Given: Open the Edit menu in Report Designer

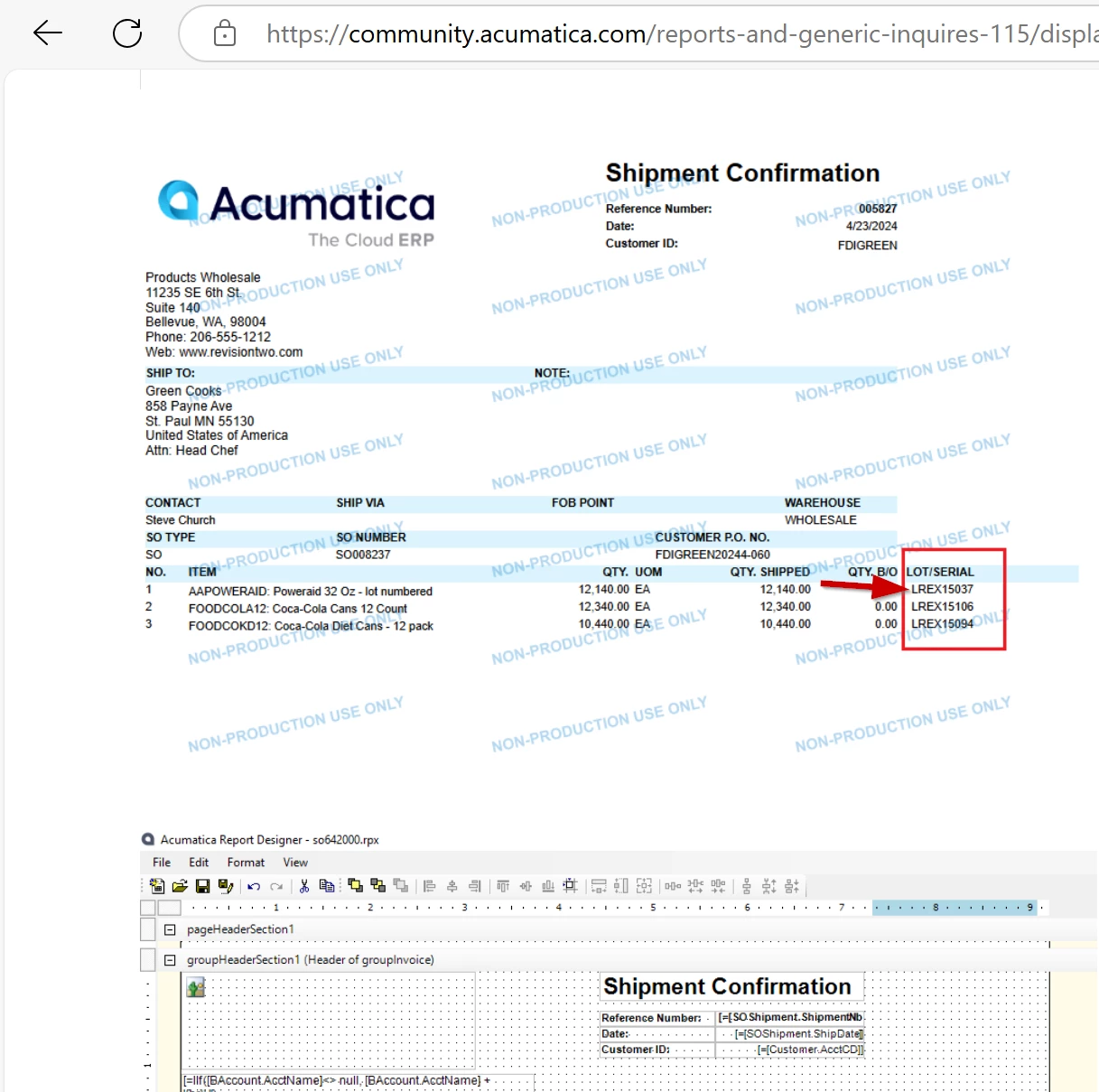Looking at the screenshot, I should [x=199, y=863].
